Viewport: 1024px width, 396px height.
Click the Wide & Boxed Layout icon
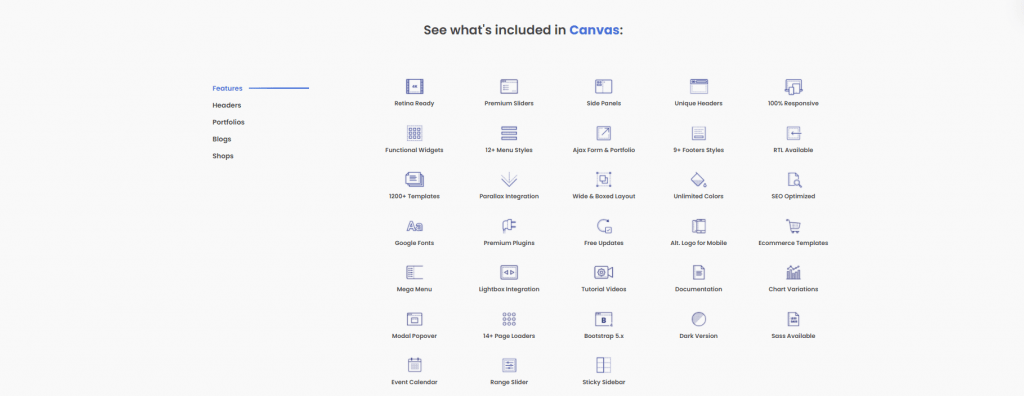point(603,180)
